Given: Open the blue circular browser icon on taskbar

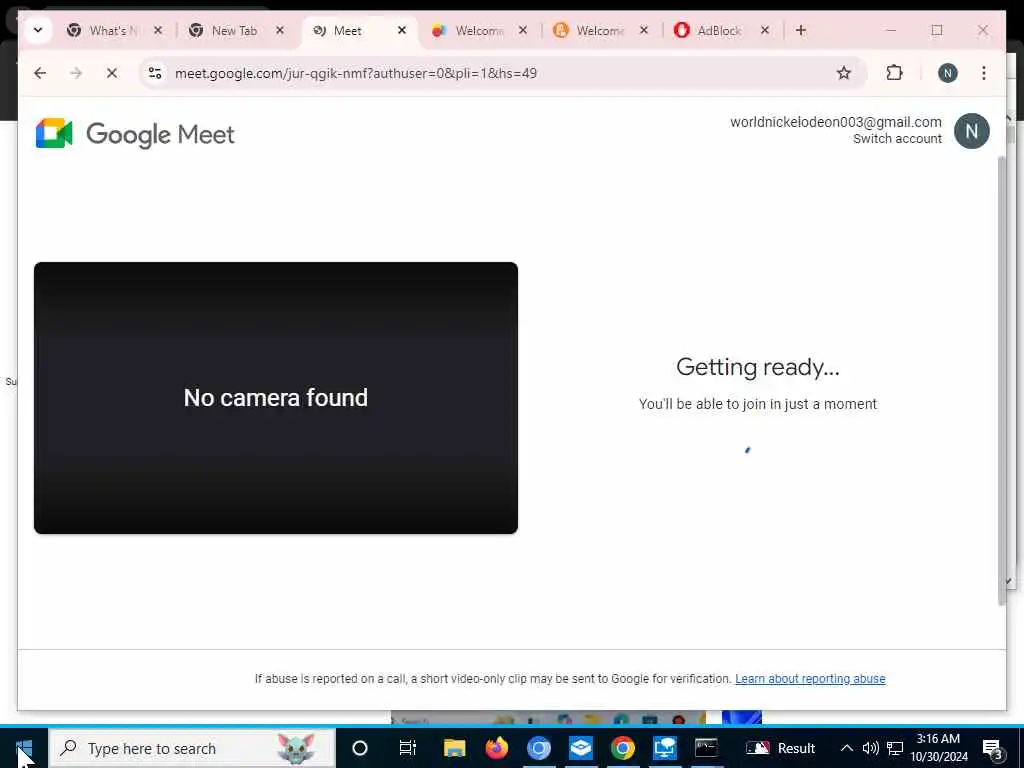Looking at the screenshot, I should tap(539, 748).
